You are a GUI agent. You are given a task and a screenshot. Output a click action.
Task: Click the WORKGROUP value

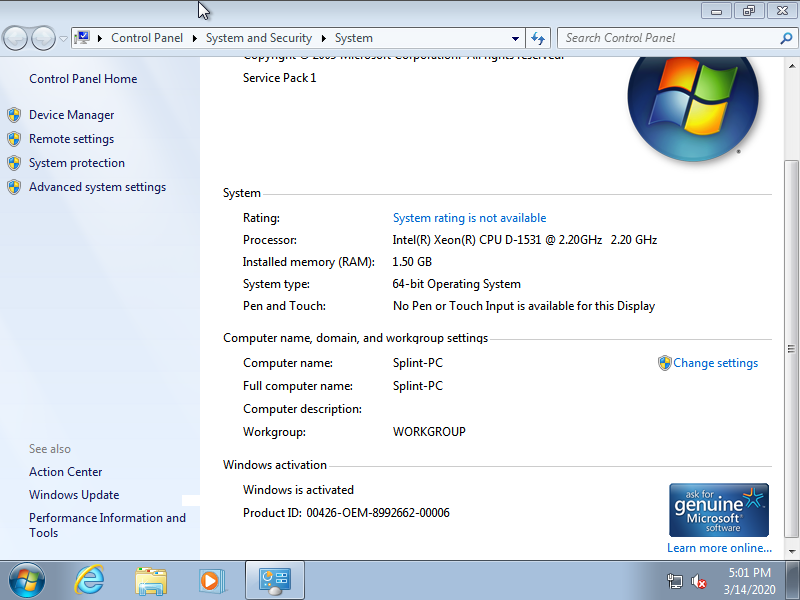(x=429, y=432)
